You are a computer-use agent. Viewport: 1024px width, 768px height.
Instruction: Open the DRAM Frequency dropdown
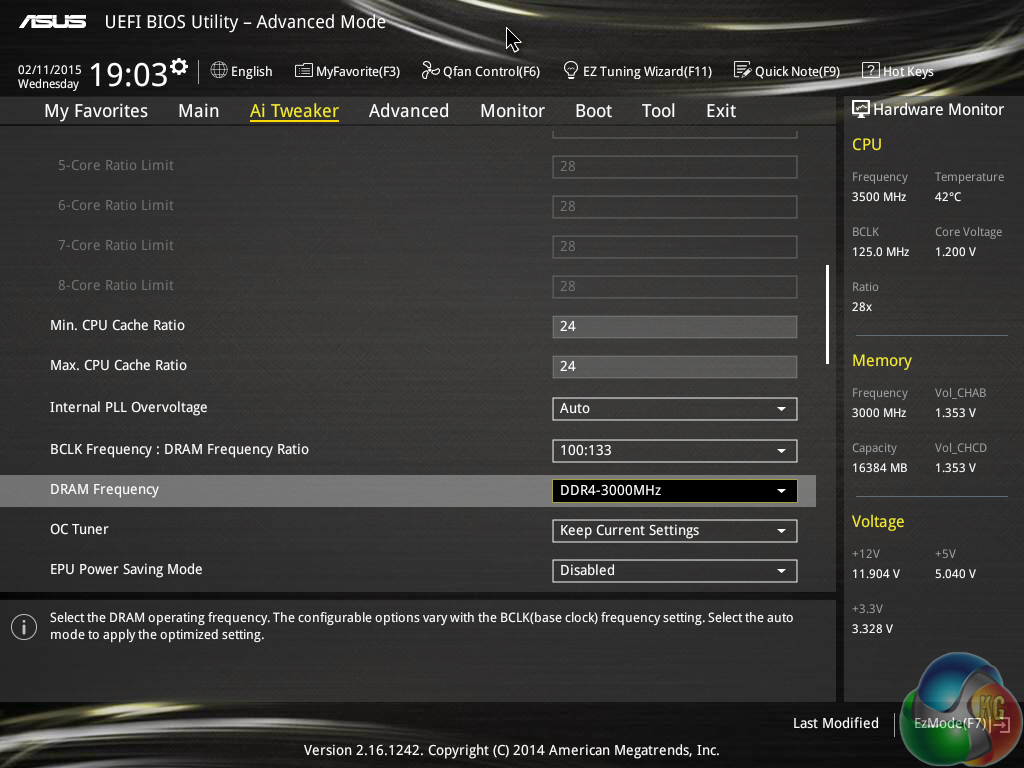click(x=675, y=491)
